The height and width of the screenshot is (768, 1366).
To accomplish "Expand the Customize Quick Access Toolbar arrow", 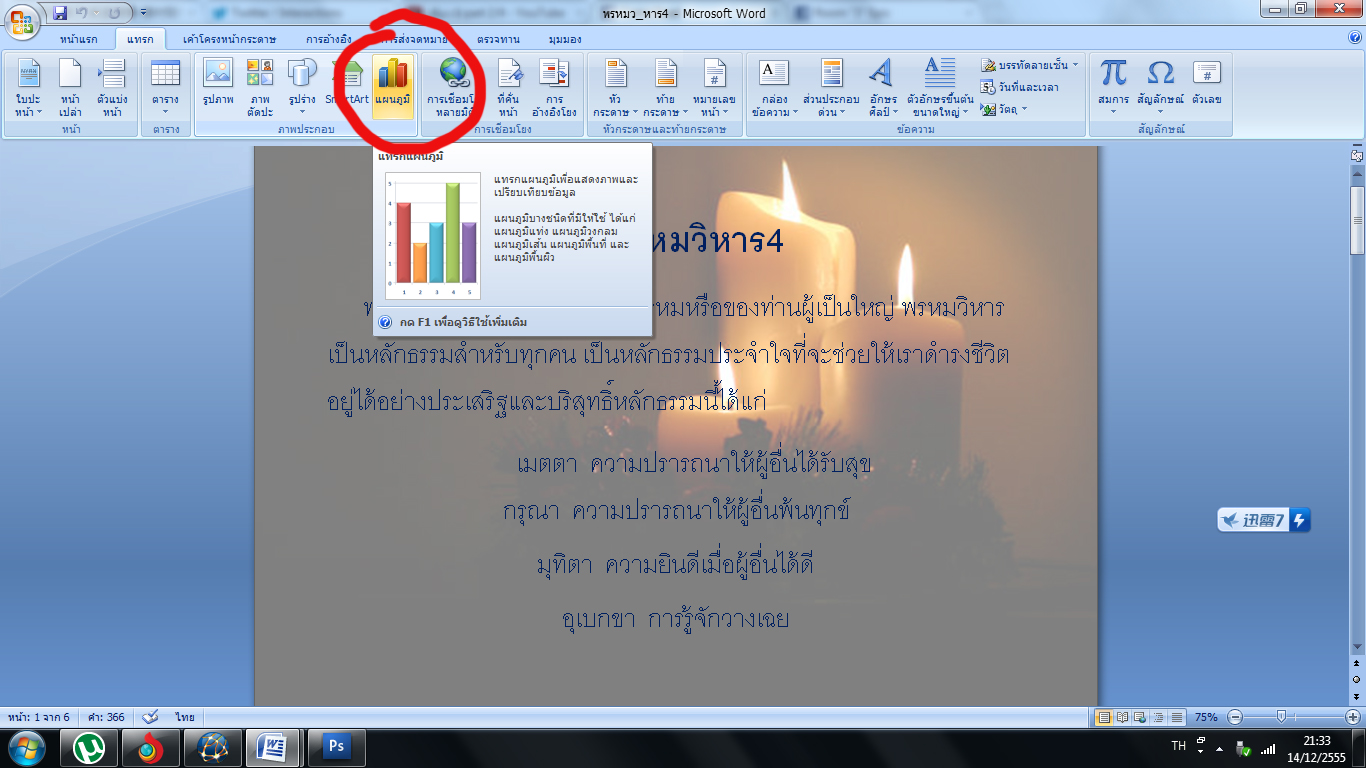I will coord(141,14).
